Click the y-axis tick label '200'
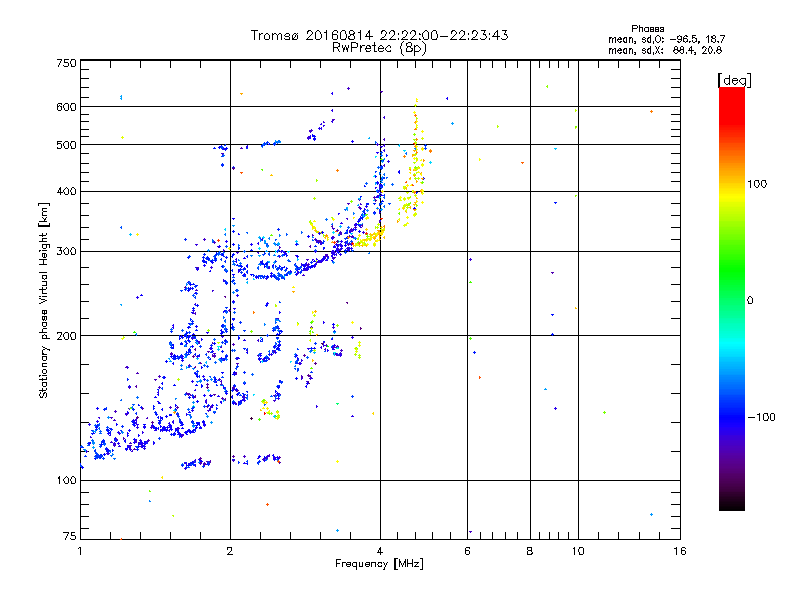The width and height of the screenshot is (800, 600). pyautogui.click(x=66, y=336)
